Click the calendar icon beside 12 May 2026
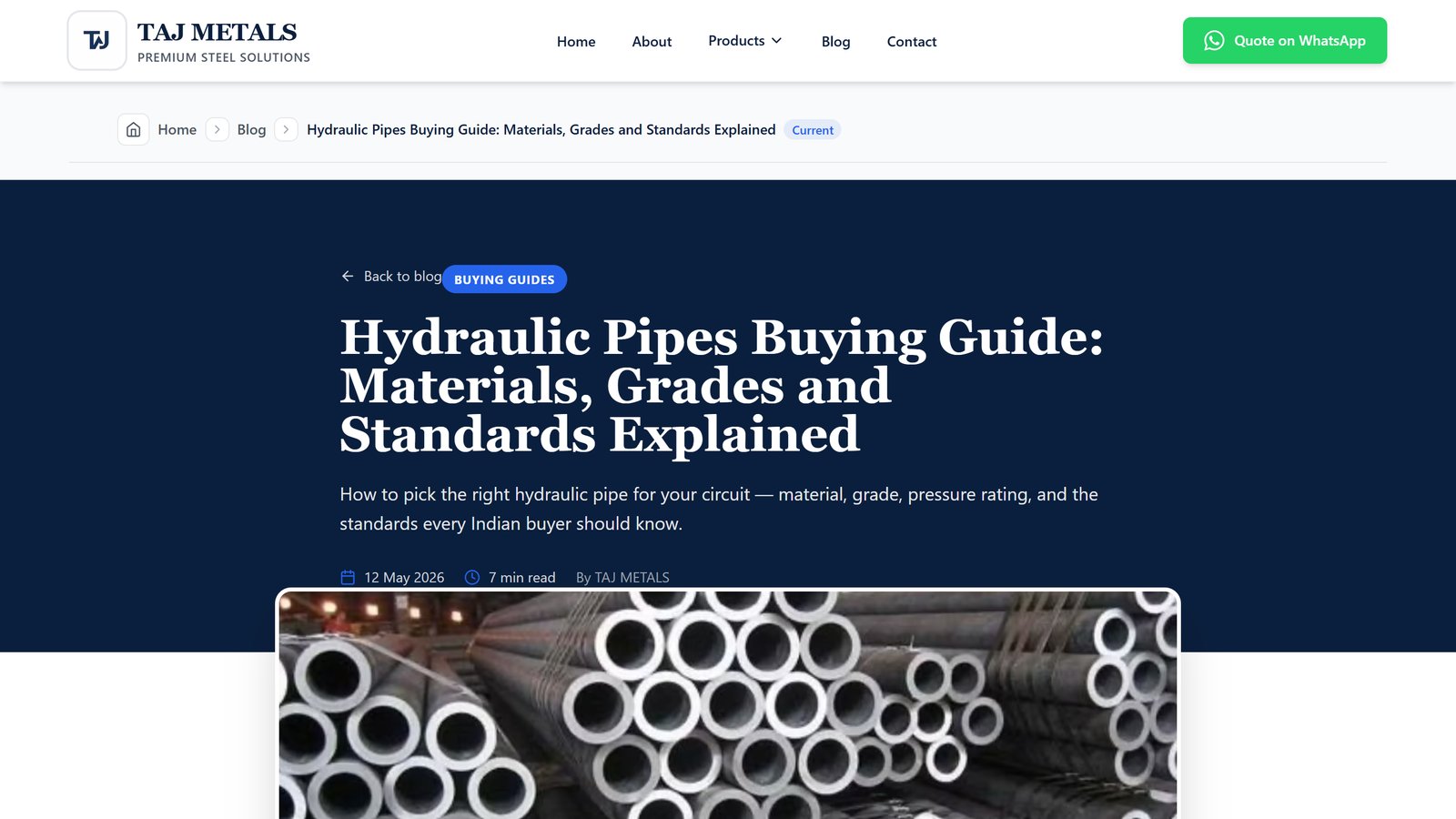The width and height of the screenshot is (1456, 819). 348,577
